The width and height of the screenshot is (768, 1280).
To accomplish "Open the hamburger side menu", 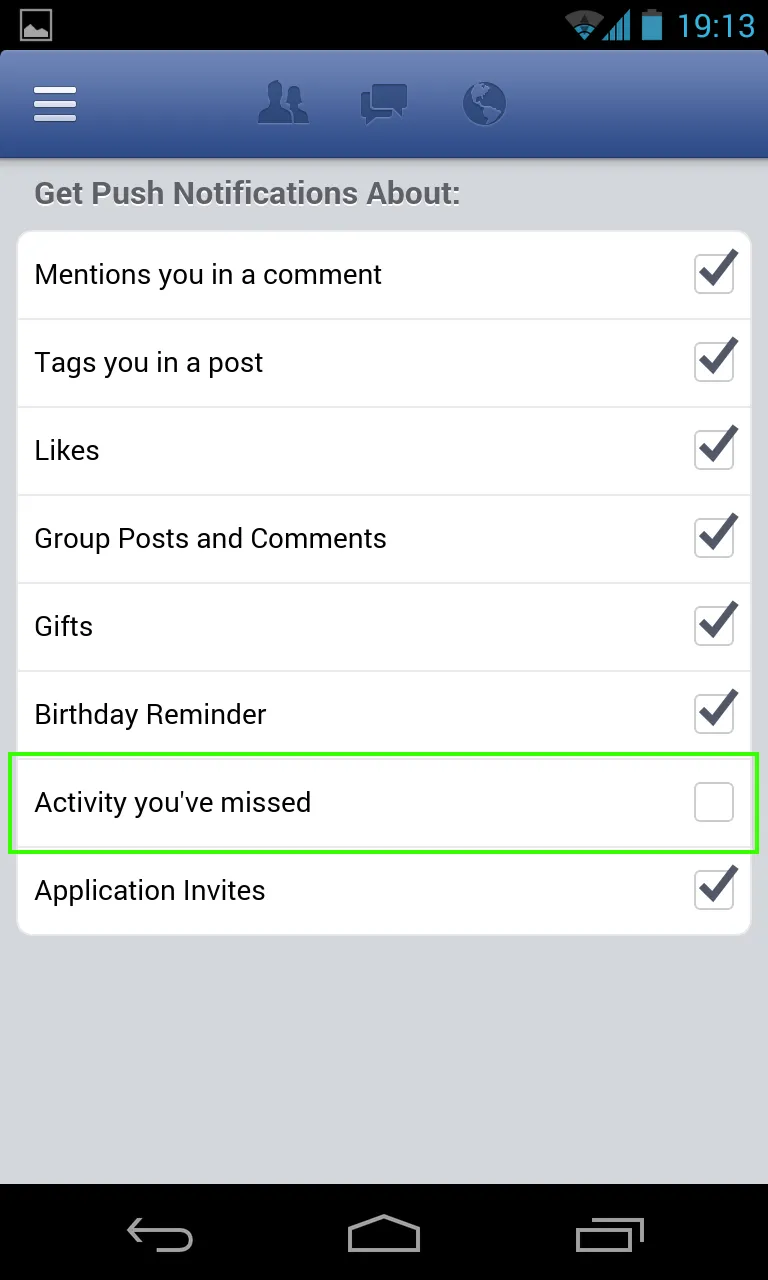I will coord(55,104).
